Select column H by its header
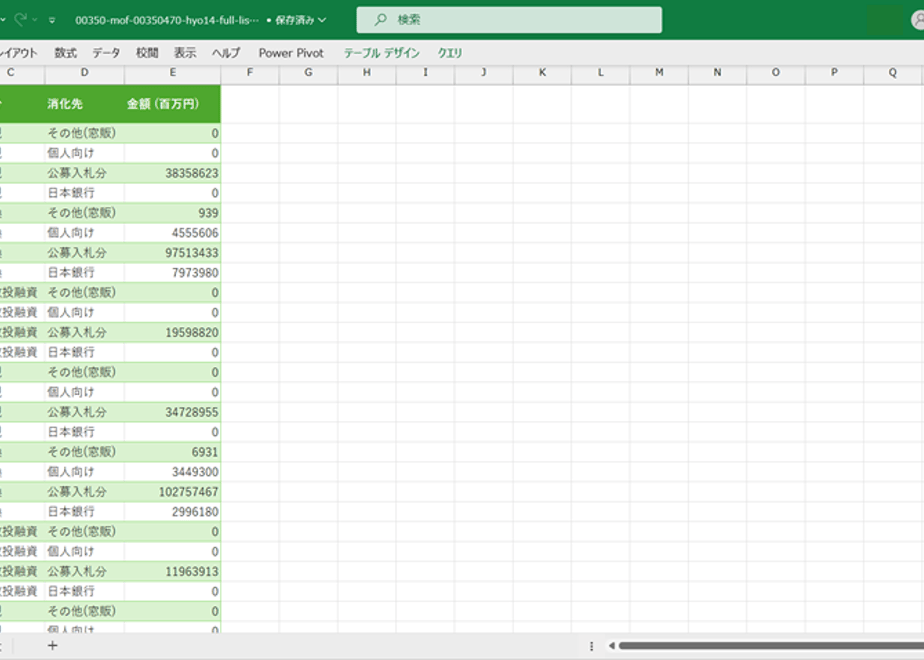The image size is (924, 660). (x=367, y=72)
